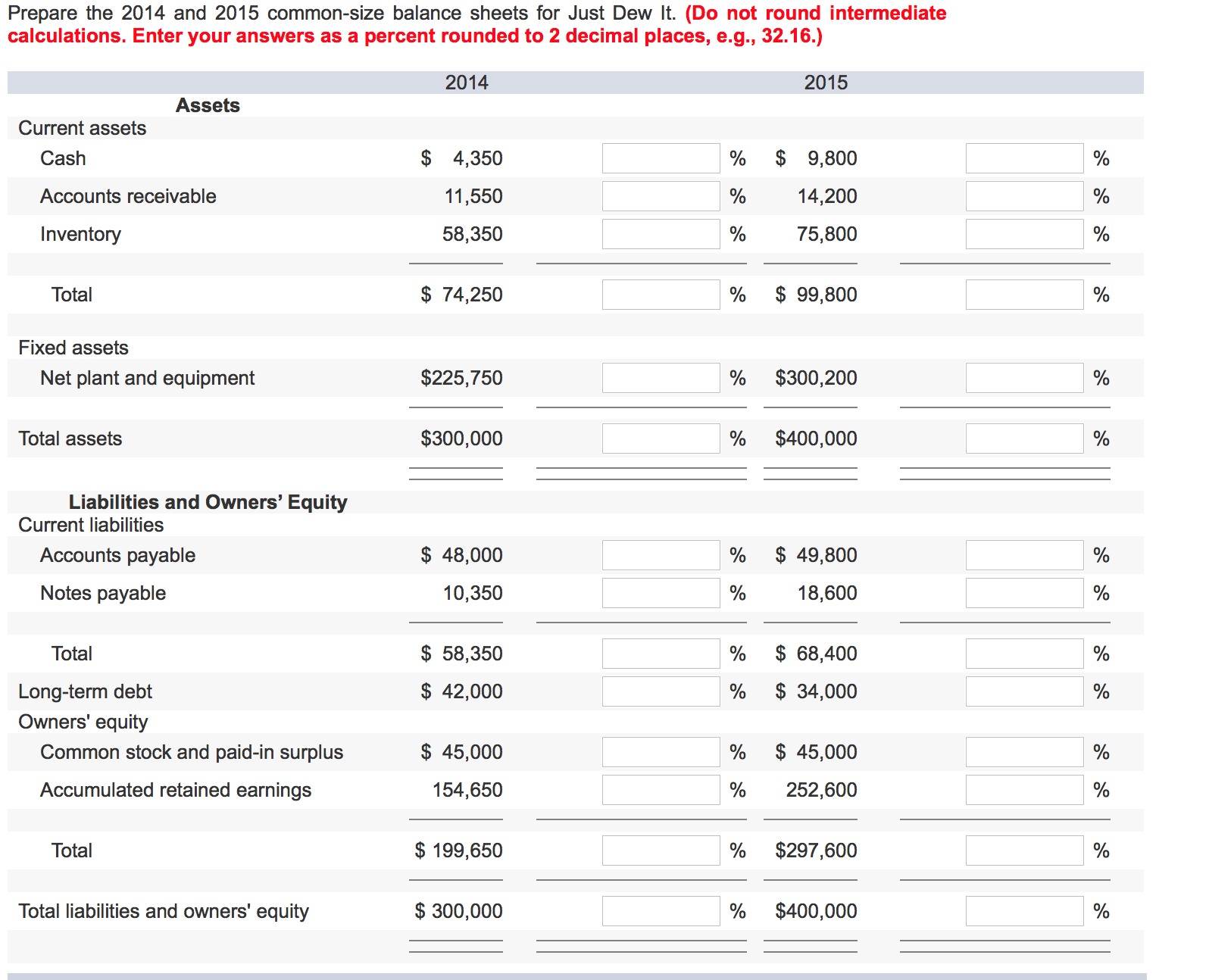
Task: Click the 2014 Total assets value $300,000
Action: (x=461, y=439)
